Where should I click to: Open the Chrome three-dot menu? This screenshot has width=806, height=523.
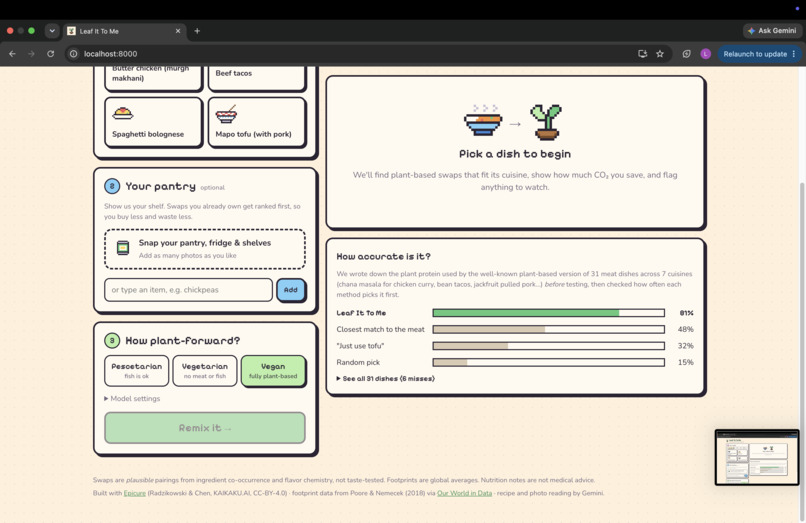794,53
